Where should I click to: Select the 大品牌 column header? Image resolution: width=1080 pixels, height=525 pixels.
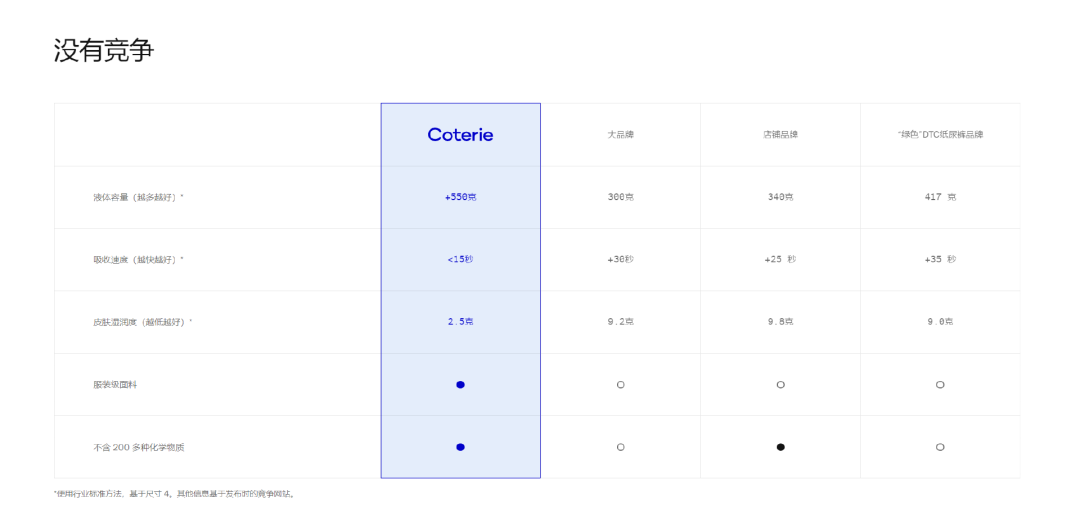coord(620,135)
